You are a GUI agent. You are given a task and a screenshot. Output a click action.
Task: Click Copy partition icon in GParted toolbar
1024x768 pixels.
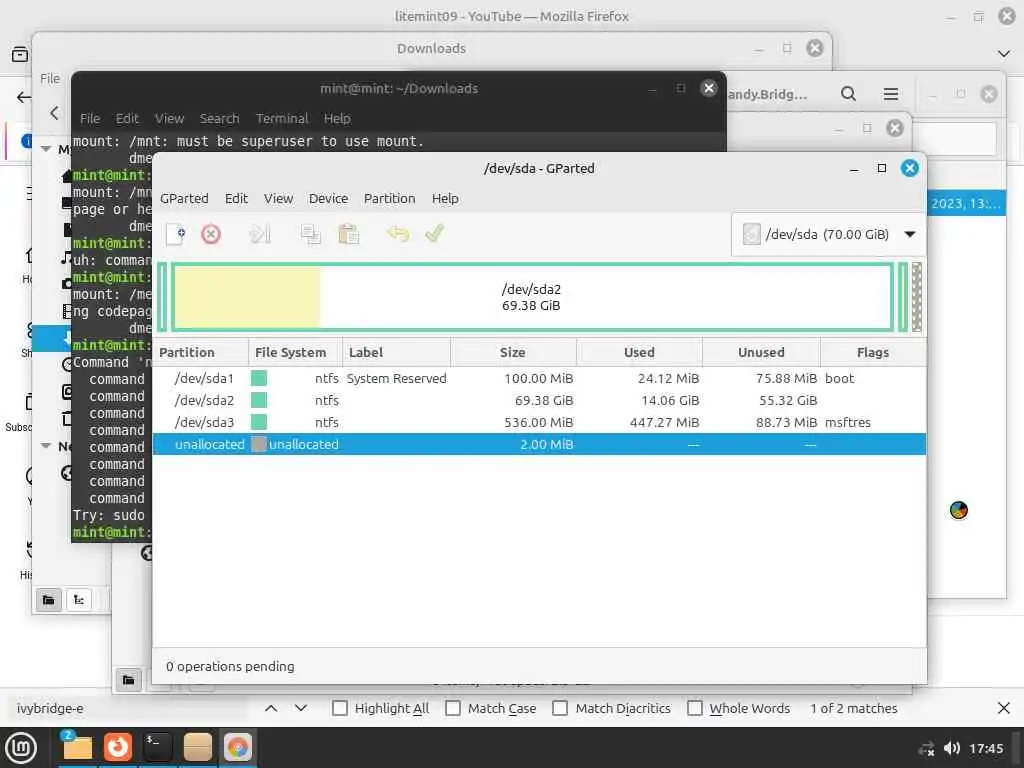coord(310,234)
